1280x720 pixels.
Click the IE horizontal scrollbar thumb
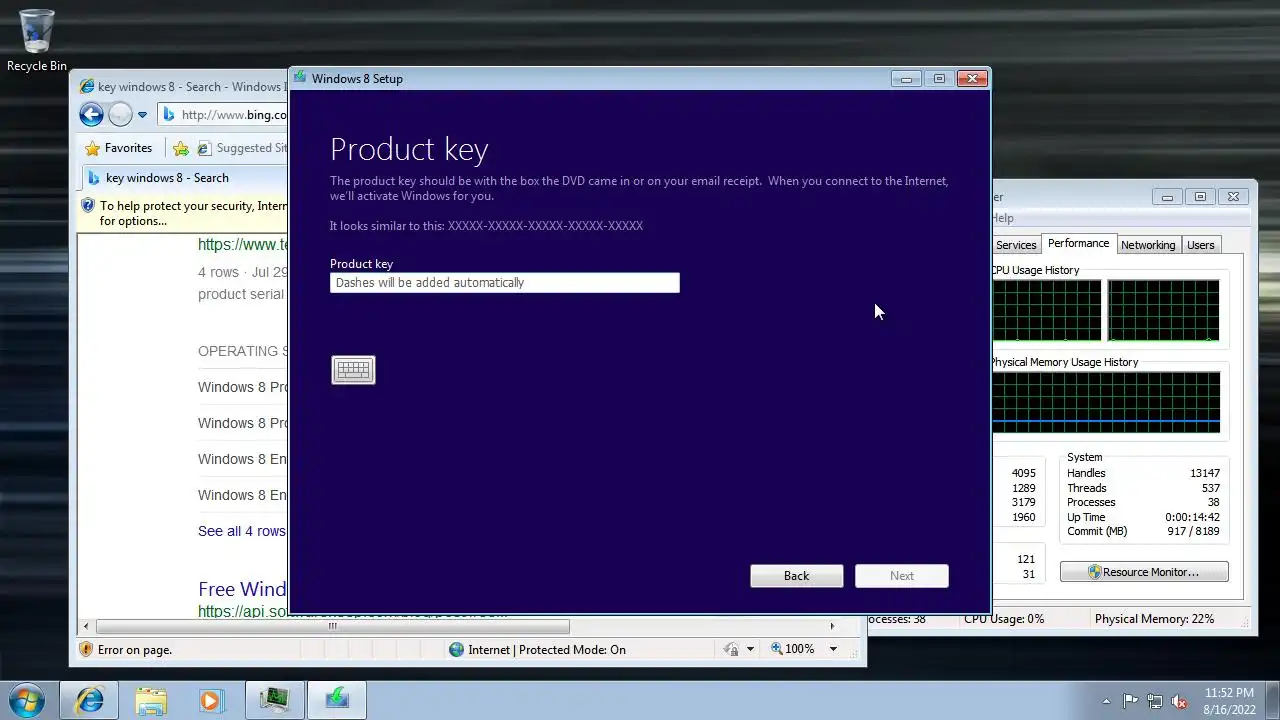332,627
